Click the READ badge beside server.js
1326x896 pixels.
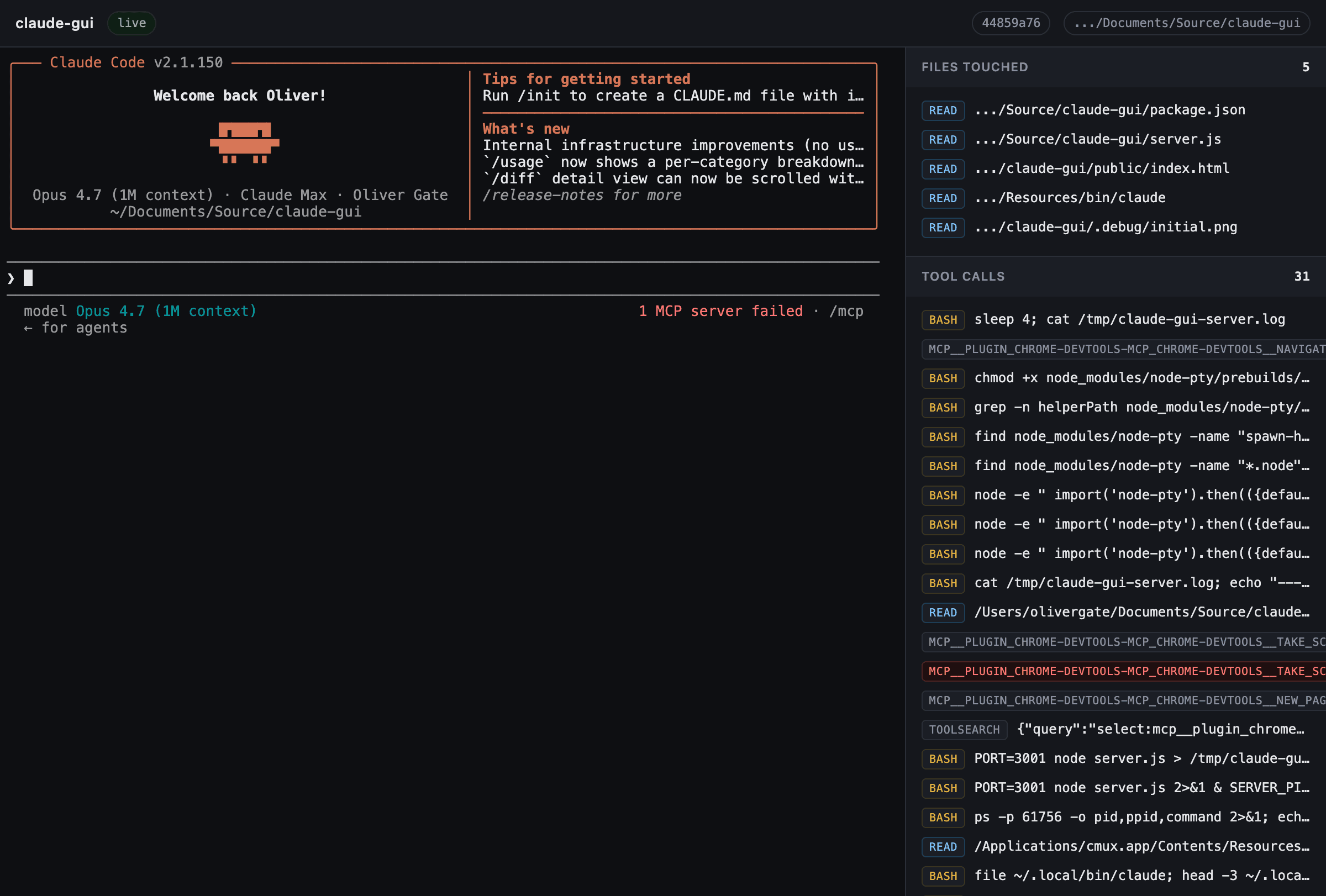pyautogui.click(x=943, y=139)
